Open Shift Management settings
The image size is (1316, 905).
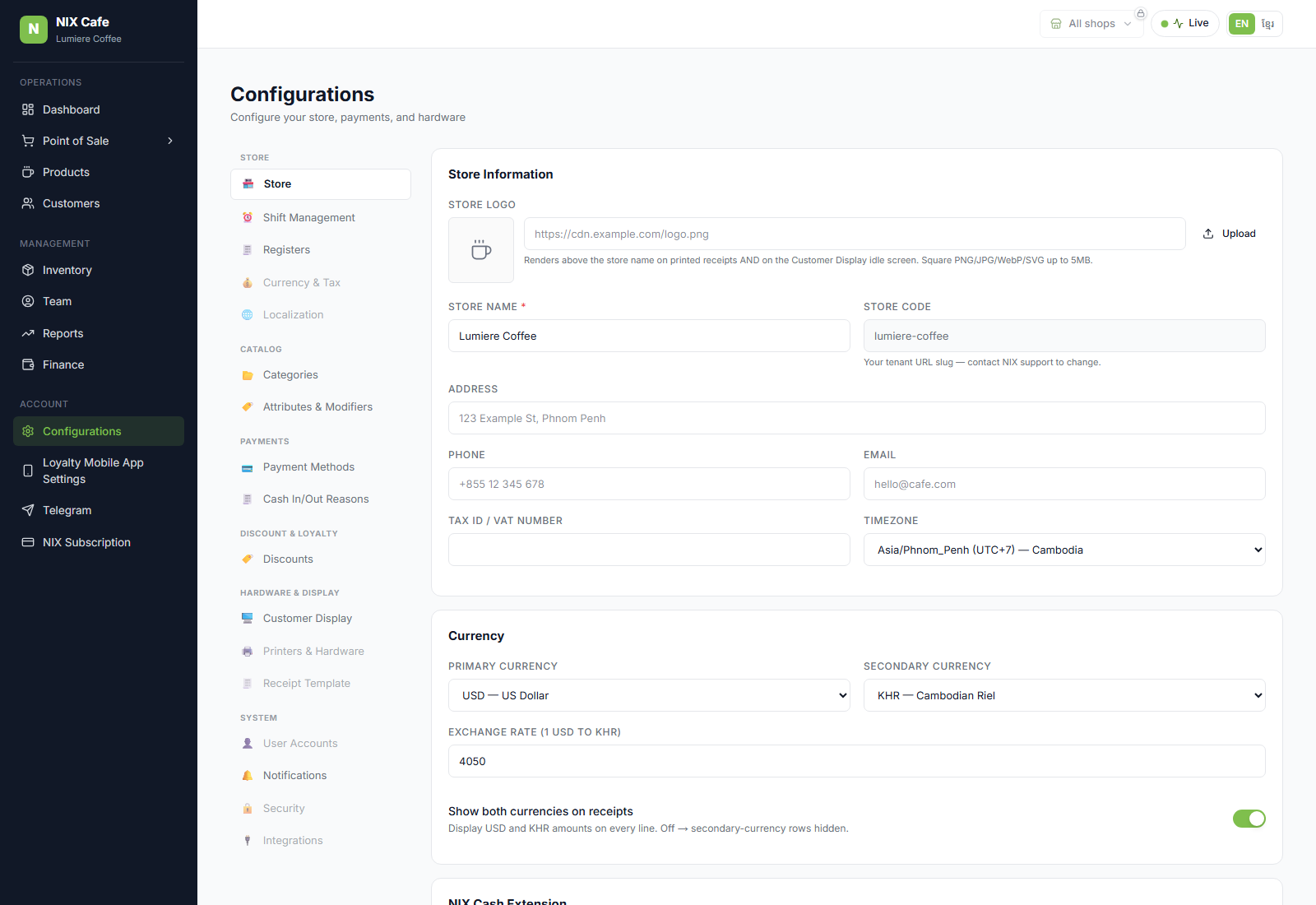pyautogui.click(x=321, y=217)
